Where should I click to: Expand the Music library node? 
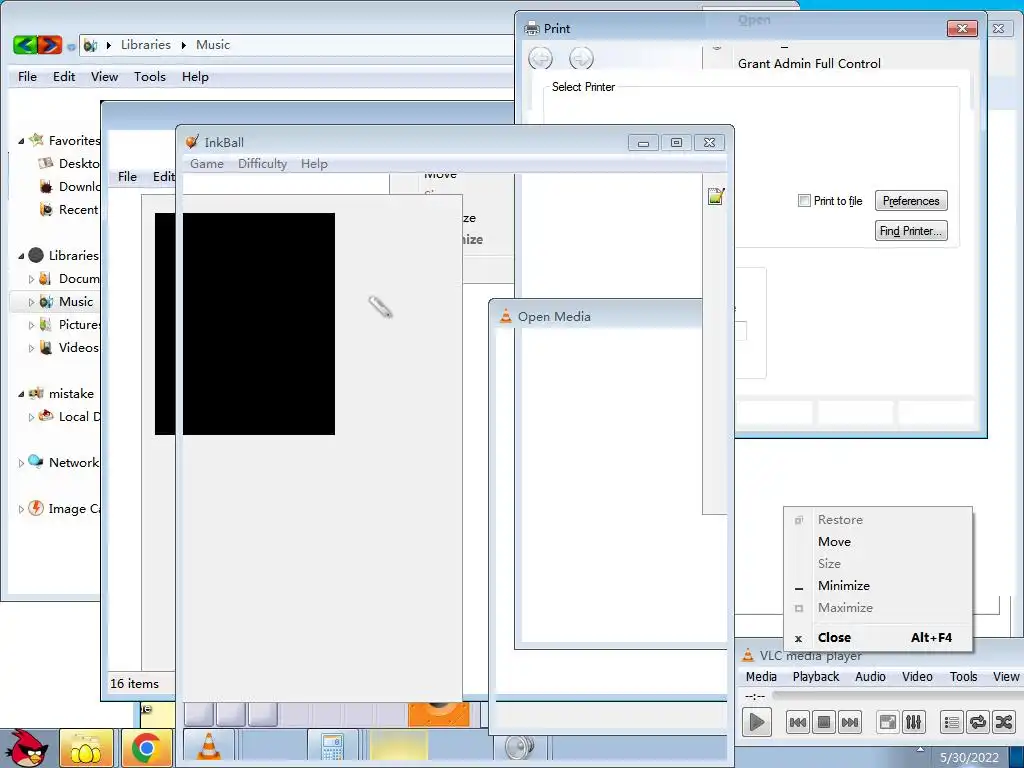pyautogui.click(x=31, y=302)
